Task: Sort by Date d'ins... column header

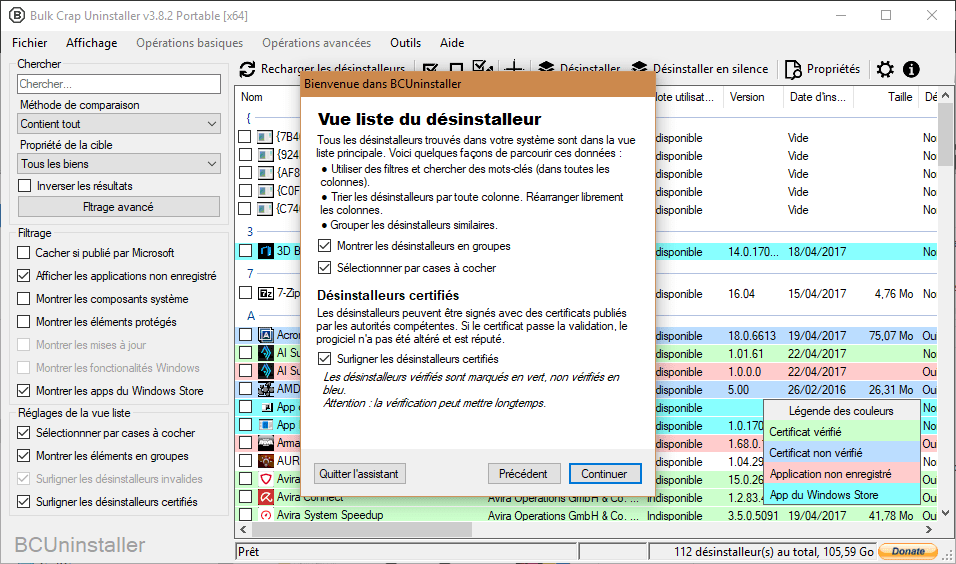Action: pyautogui.click(x=818, y=97)
